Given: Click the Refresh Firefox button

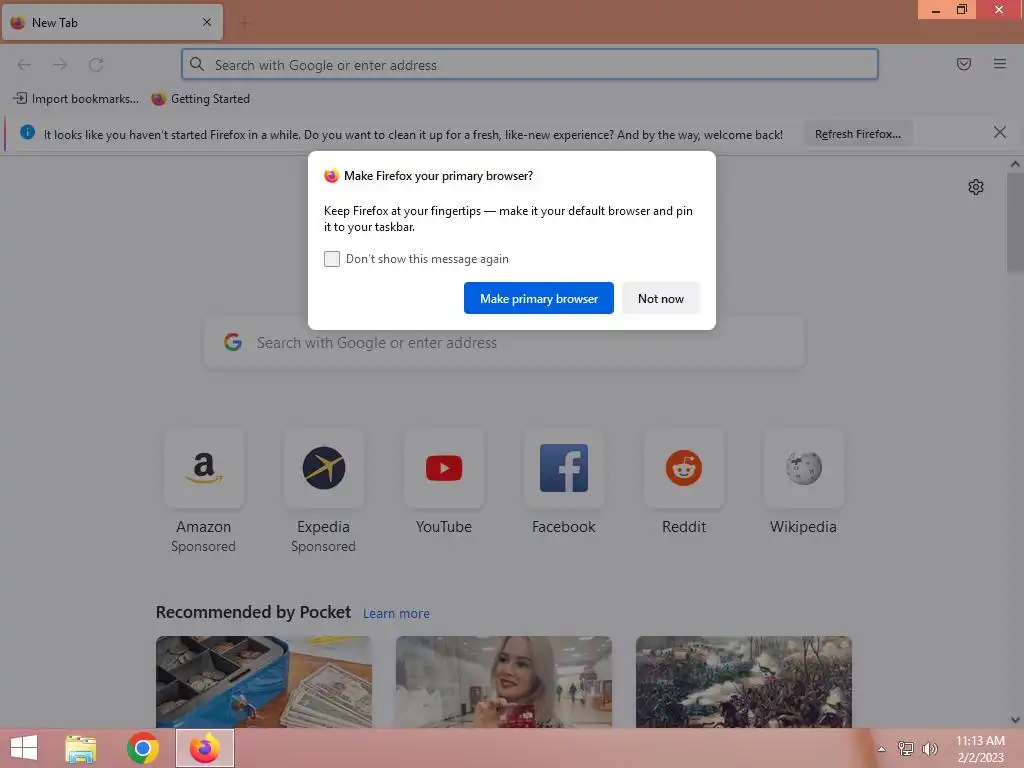Looking at the screenshot, I should tap(857, 134).
